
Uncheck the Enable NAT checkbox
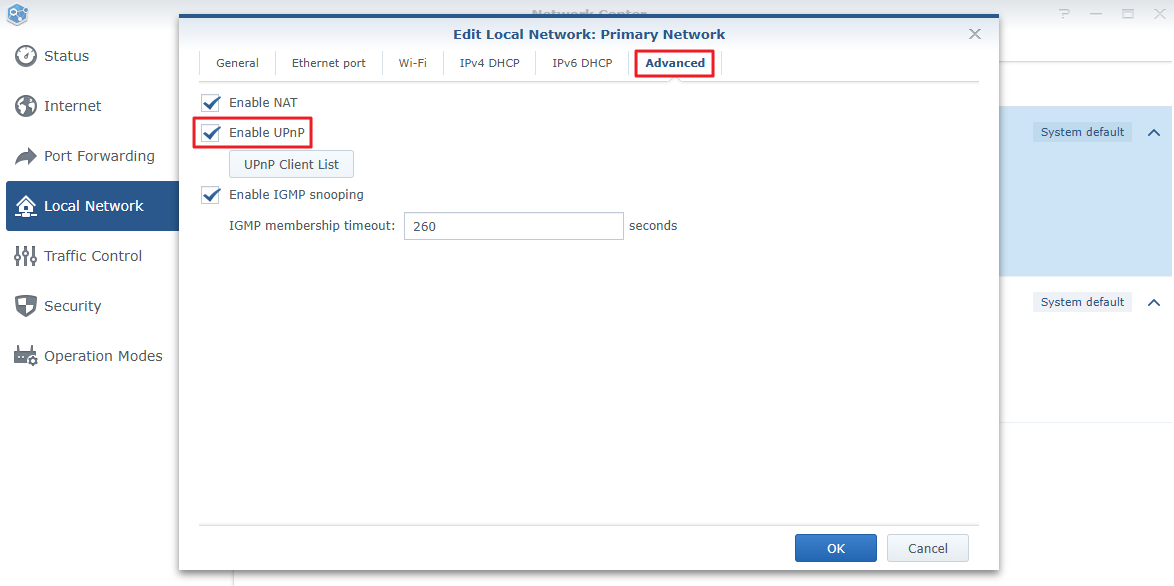pyautogui.click(x=211, y=103)
